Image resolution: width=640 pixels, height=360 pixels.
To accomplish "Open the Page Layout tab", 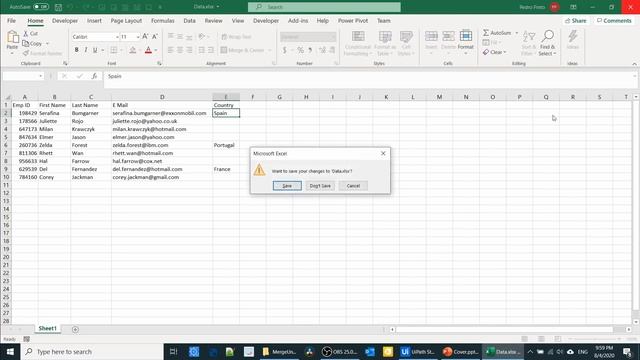I will (126, 20).
